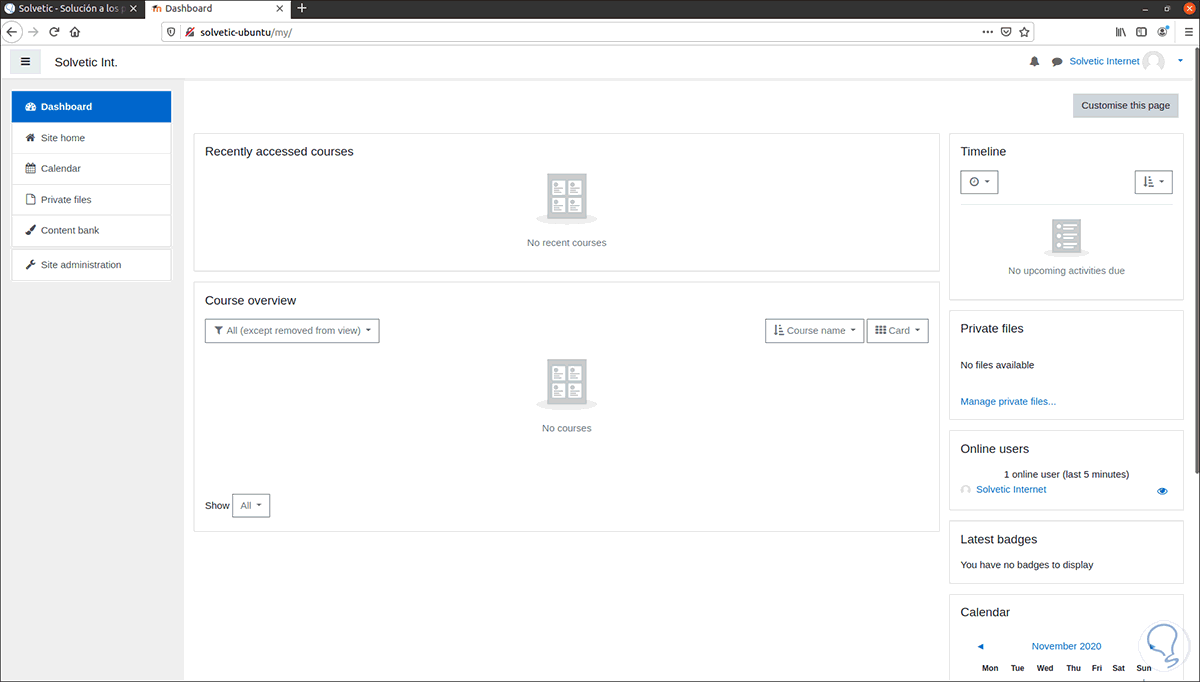Toggle visibility of online users list
Image resolution: width=1200 pixels, height=682 pixels.
coord(1162,490)
